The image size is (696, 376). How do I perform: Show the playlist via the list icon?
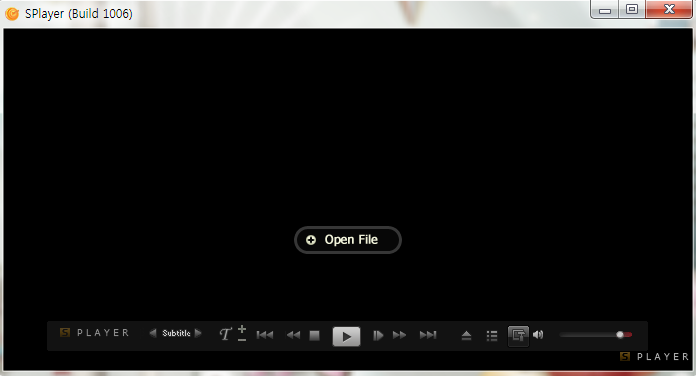(492, 336)
